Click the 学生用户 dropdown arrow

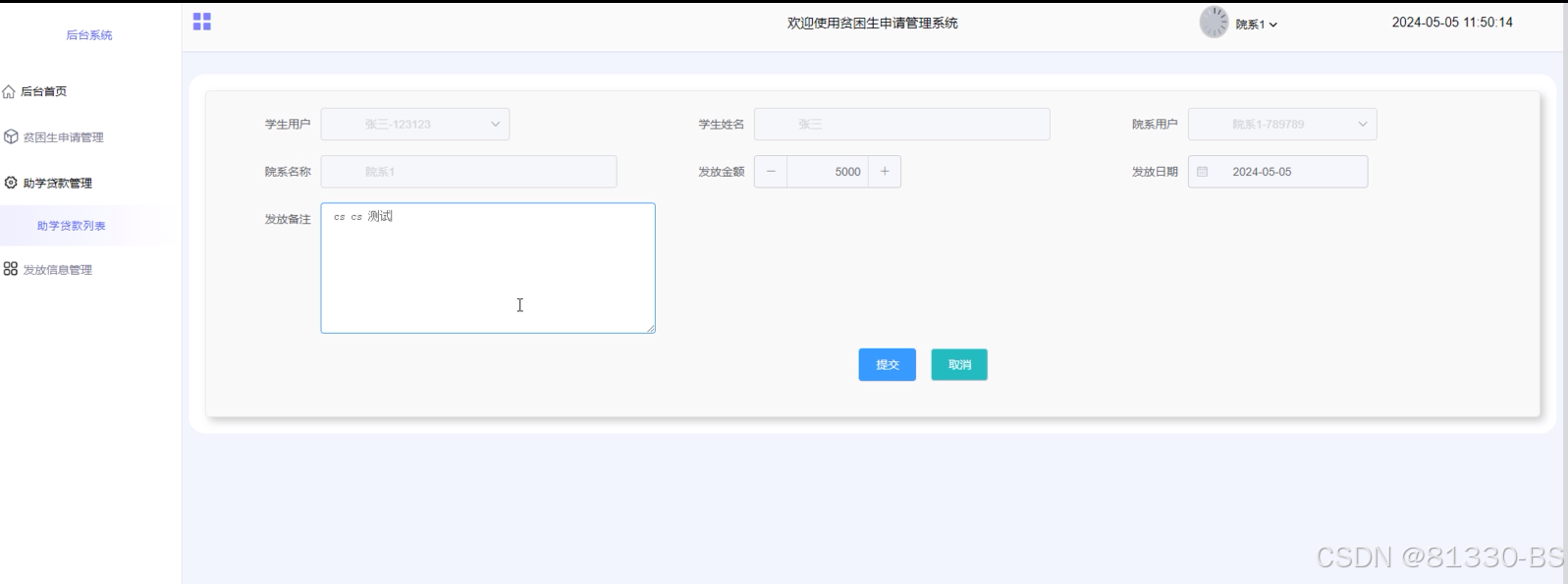point(496,125)
